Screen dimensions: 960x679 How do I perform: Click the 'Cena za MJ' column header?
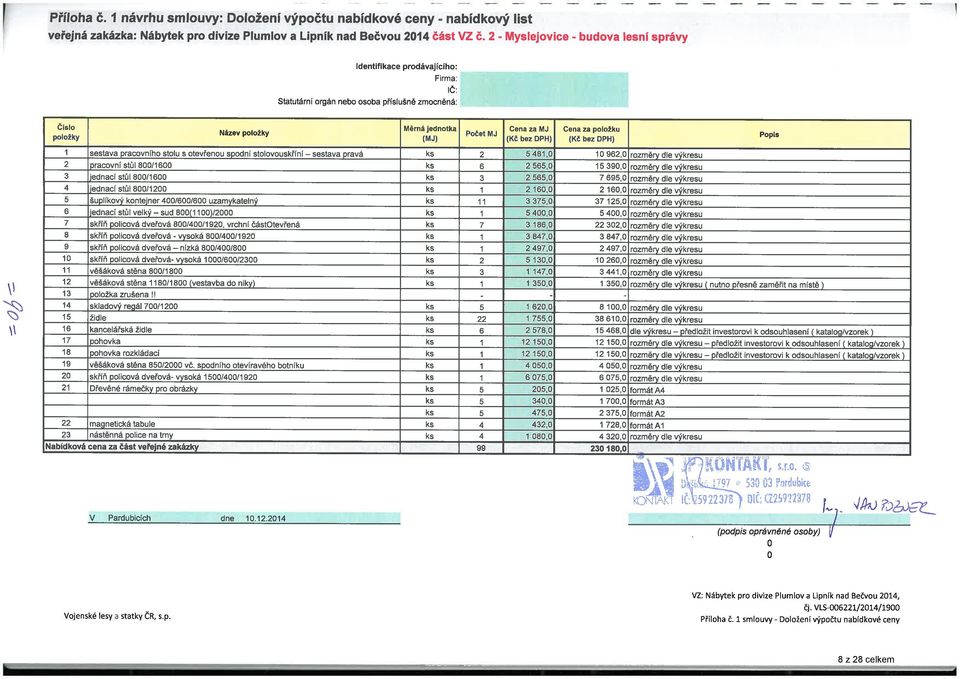point(530,133)
